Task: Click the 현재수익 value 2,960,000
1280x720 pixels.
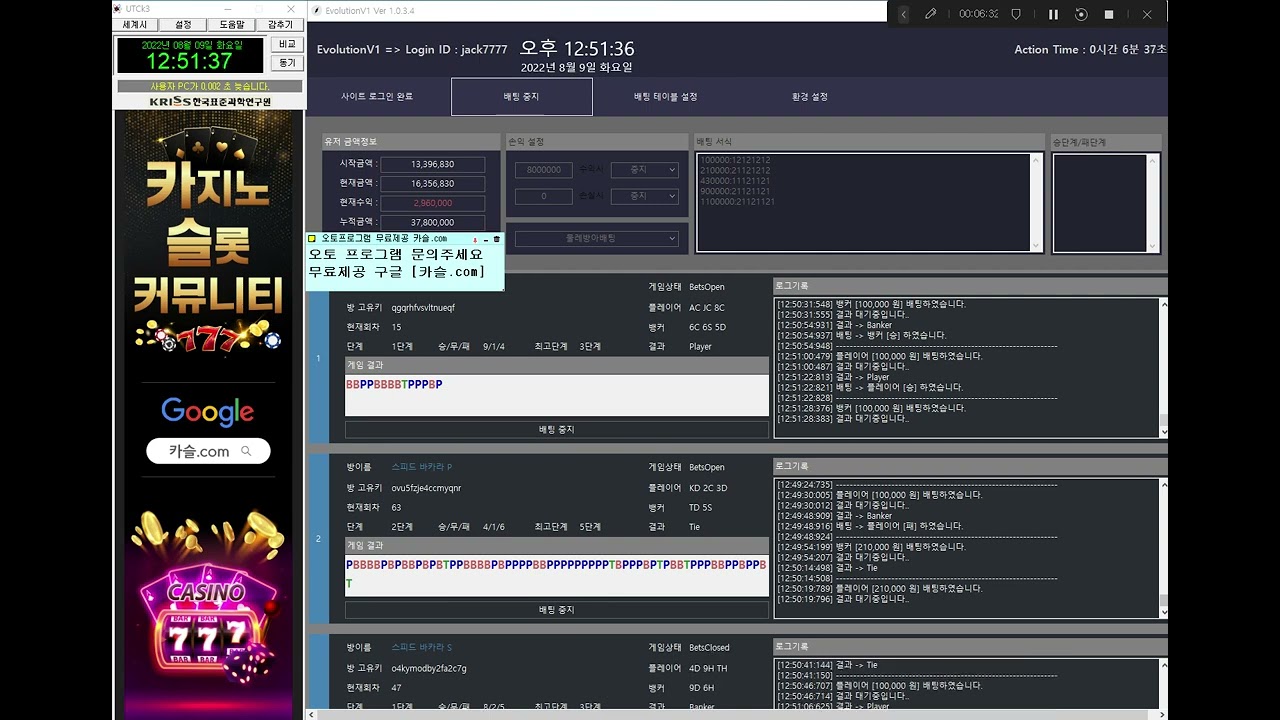Action: pos(432,203)
